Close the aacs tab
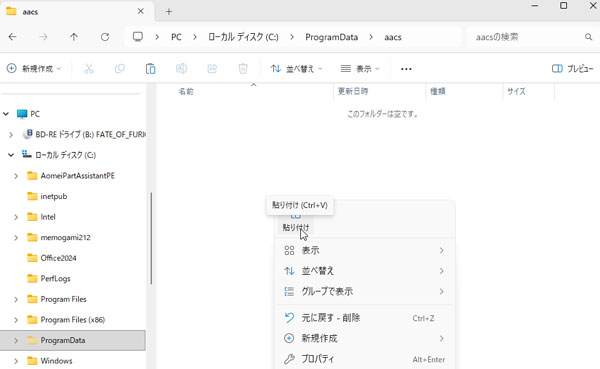600x369 pixels. click(x=140, y=11)
